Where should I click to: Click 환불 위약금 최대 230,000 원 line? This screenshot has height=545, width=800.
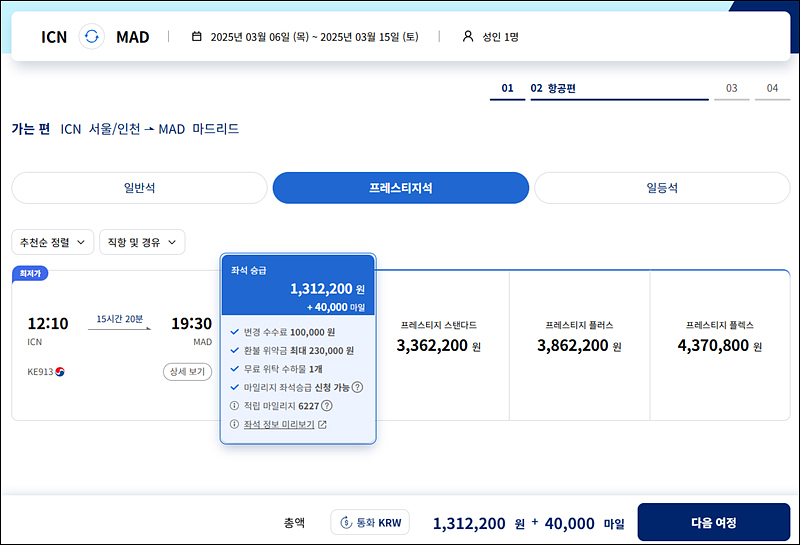pyautogui.click(x=298, y=351)
